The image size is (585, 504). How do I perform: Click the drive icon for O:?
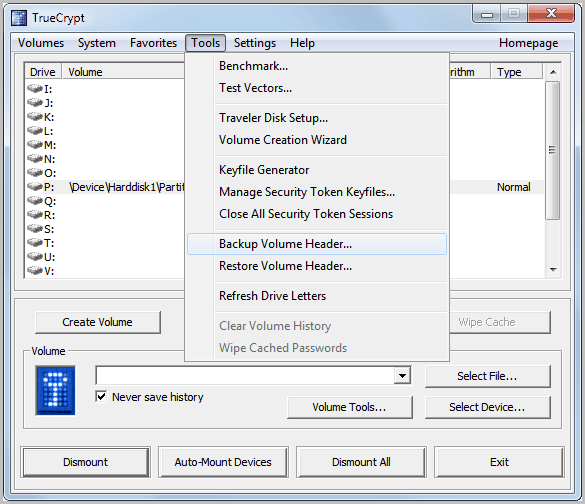35,173
